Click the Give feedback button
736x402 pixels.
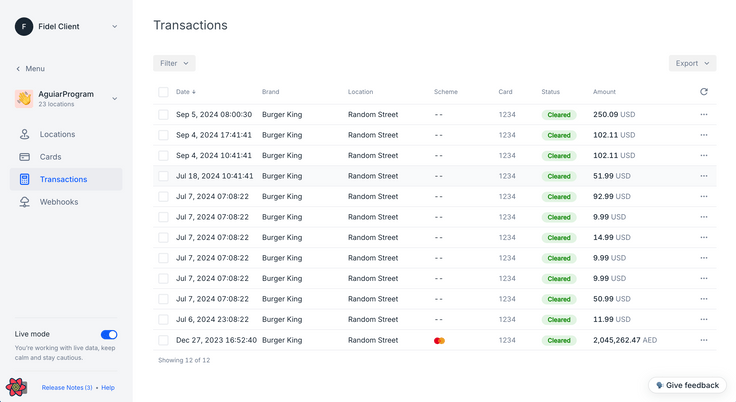[688, 385]
